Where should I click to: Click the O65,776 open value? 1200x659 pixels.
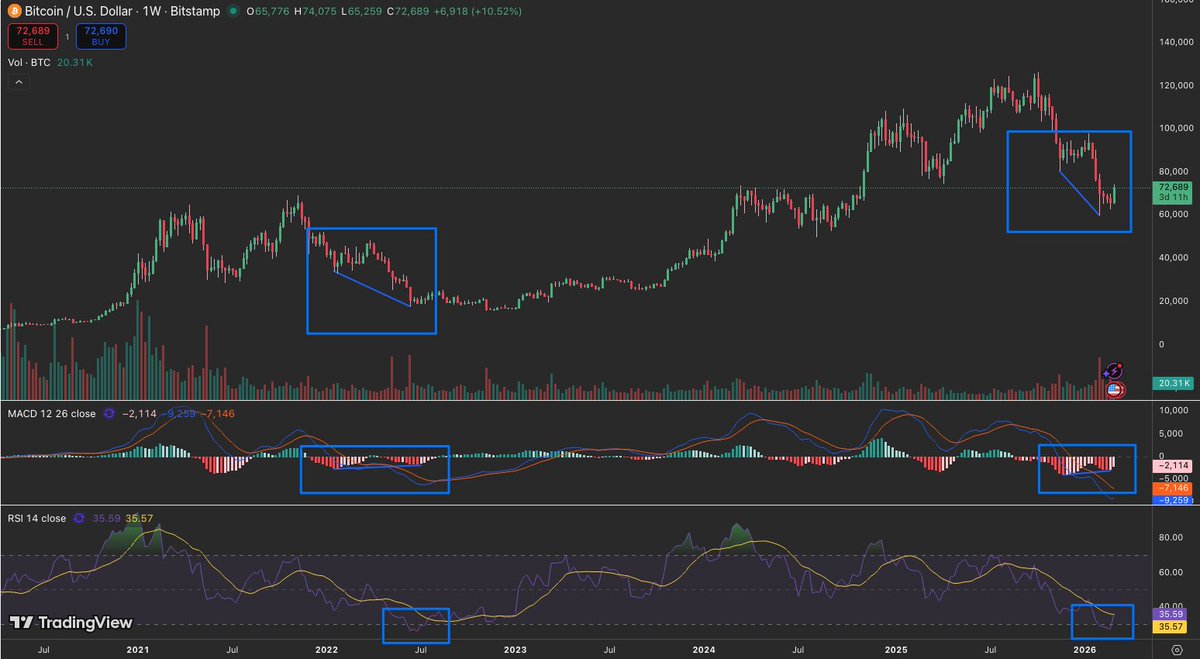click(267, 11)
